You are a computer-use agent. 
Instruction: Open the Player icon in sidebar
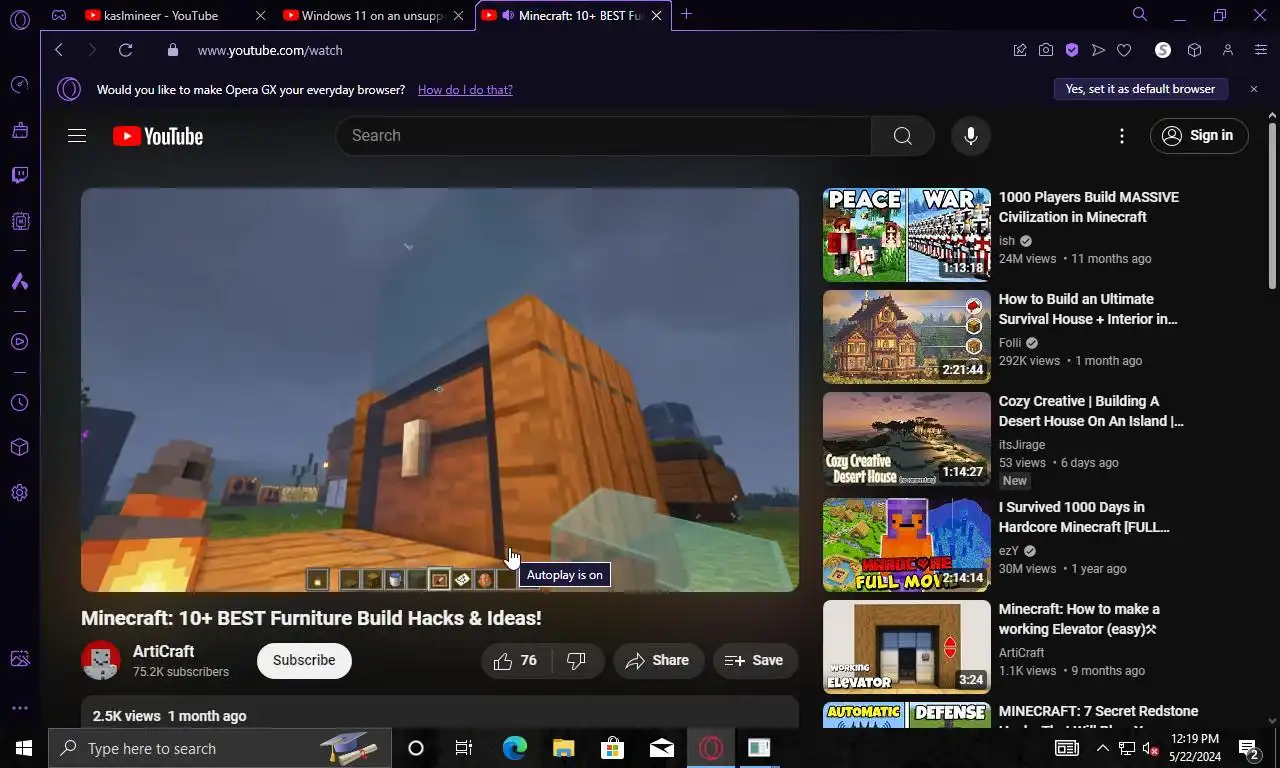pos(20,342)
